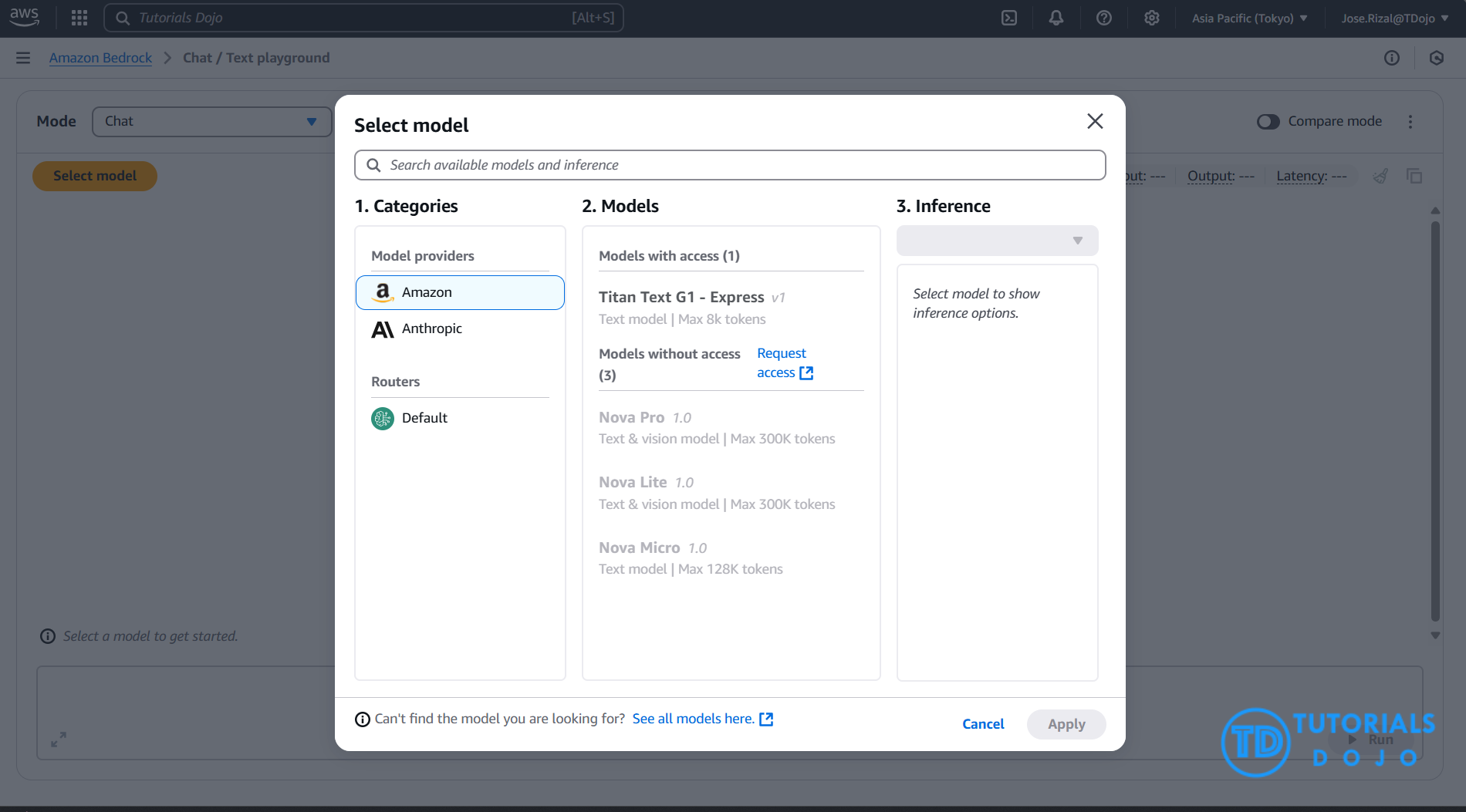Click the Request access link
The height and width of the screenshot is (812, 1466).
(785, 363)
